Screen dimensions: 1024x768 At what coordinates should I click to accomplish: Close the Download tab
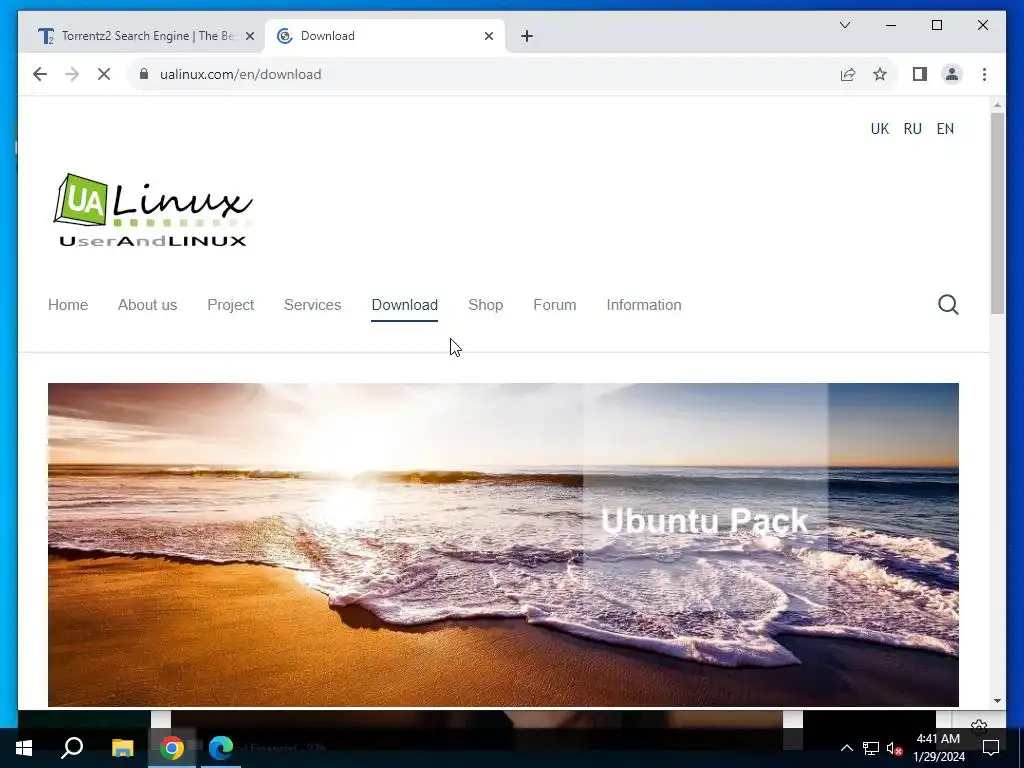click(x=488, y=36)
